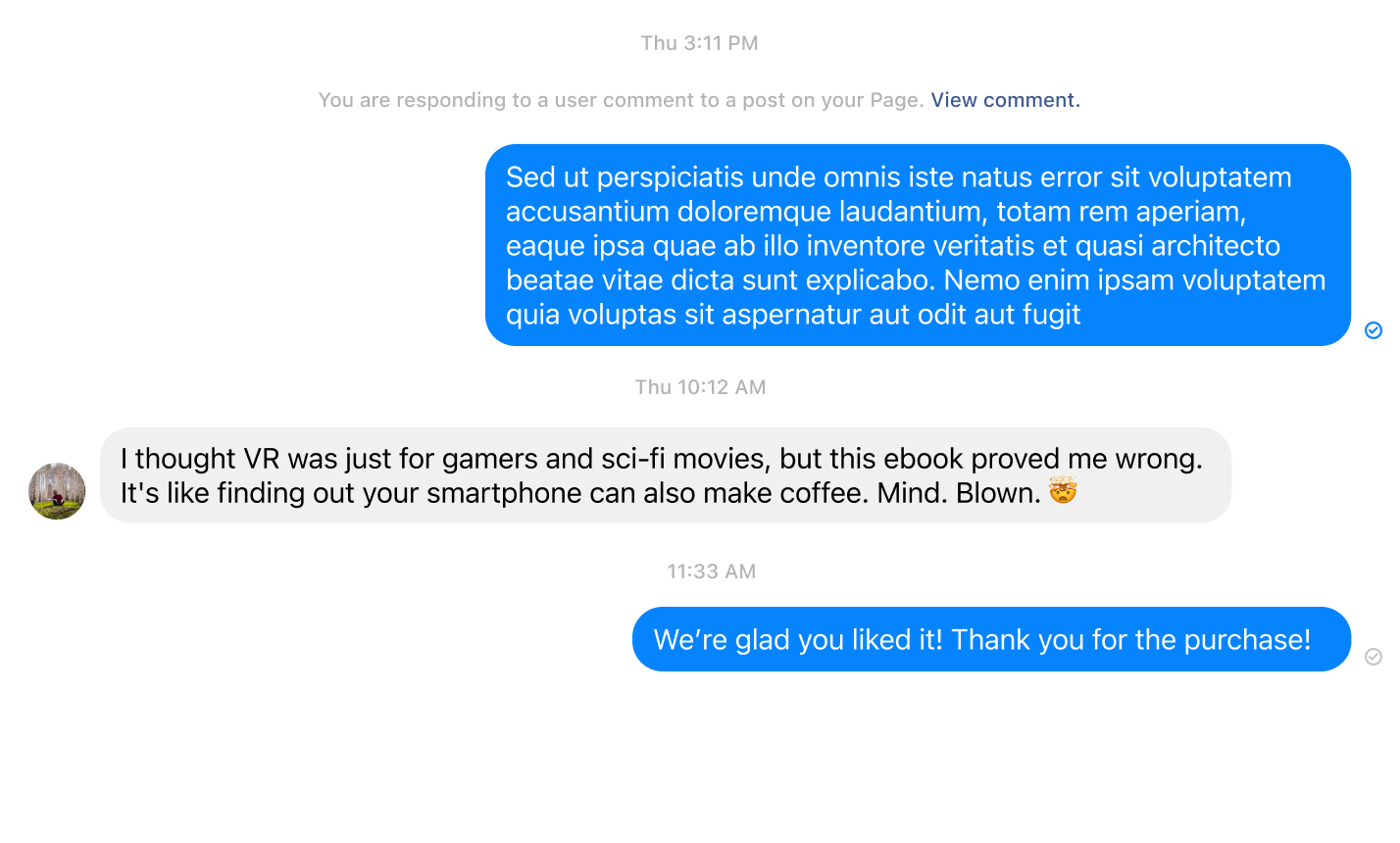Select the "We're glad you liked it!" bubble
Viewport: 1400px width, 843px height.
click(x=991, y=639)
